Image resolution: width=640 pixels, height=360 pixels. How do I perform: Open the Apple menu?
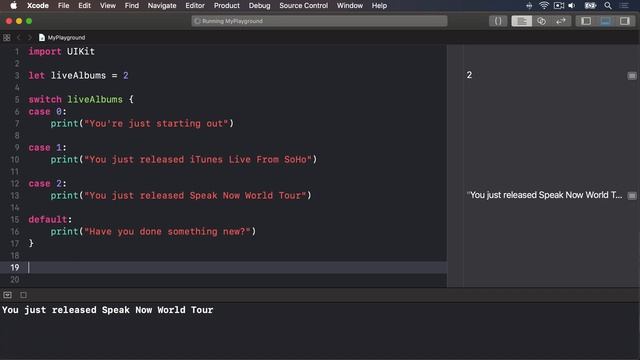pyautogui.click(x=13, y=5)
